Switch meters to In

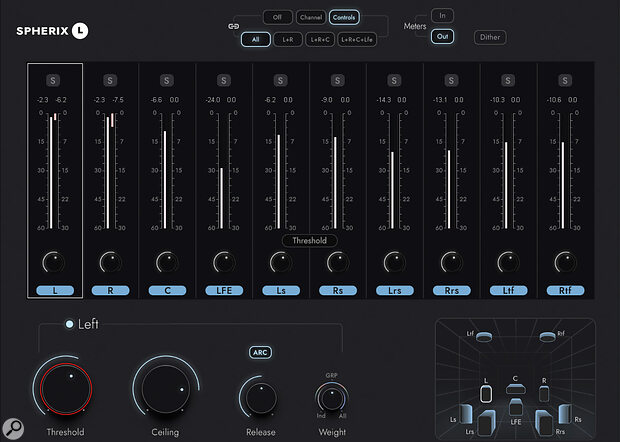click(442, 16)
